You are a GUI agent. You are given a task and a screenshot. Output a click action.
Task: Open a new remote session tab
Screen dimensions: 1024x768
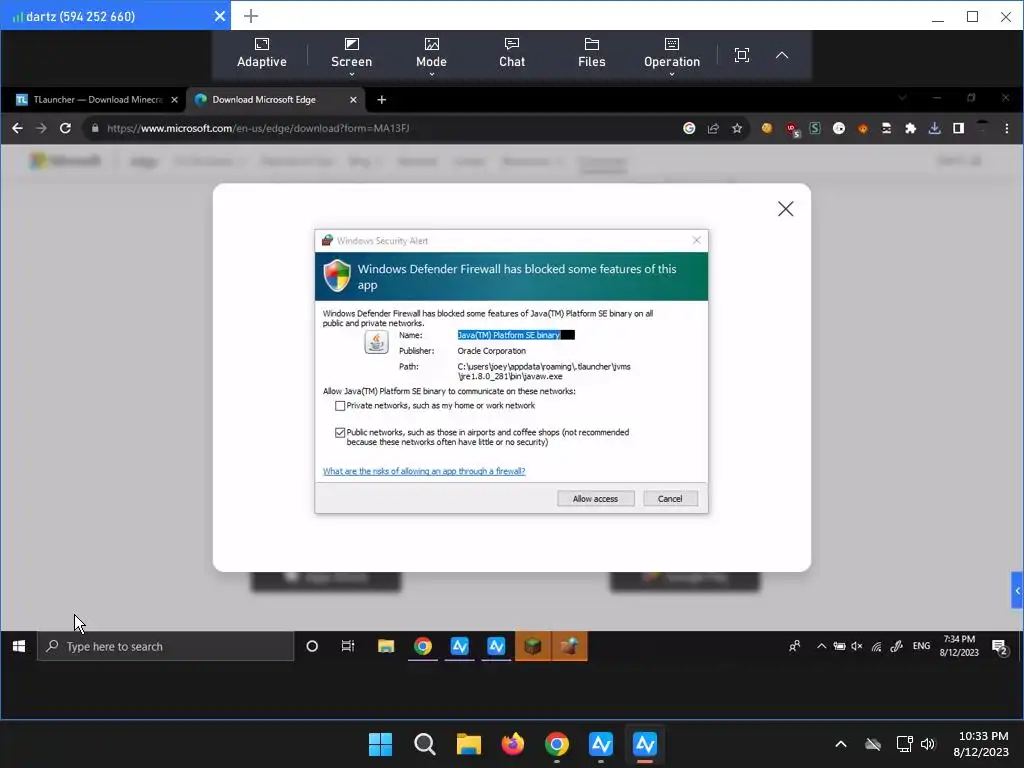(x=251, y=16)
